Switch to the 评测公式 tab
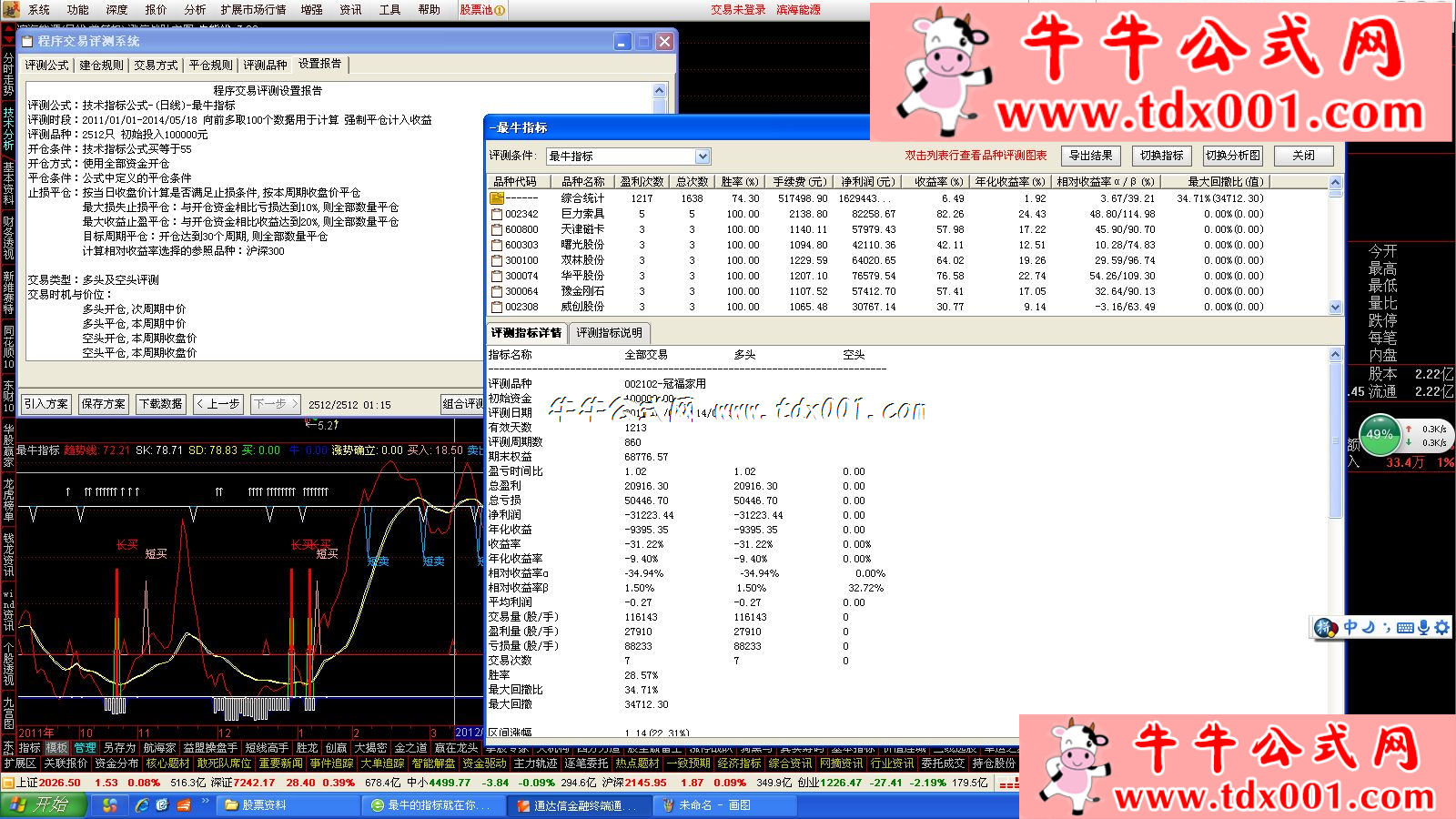The width and height of the screenshot is (1456, 819). (x=47, y=66)
